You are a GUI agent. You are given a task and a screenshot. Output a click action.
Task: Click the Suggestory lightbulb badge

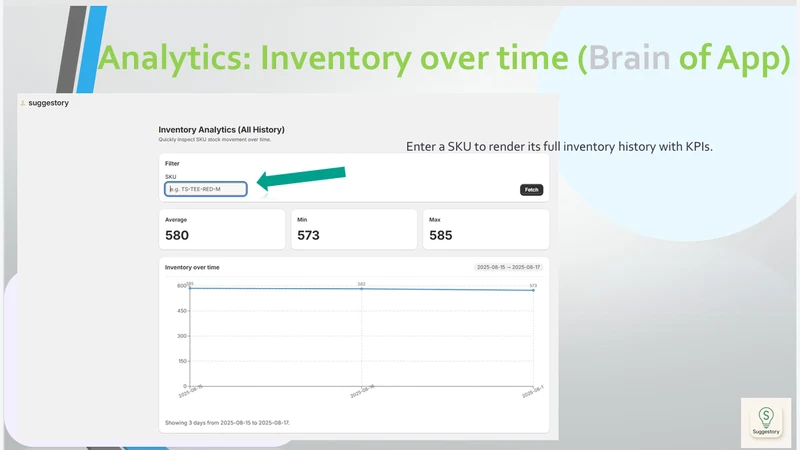pyautogui.click(x=766, y=421)
